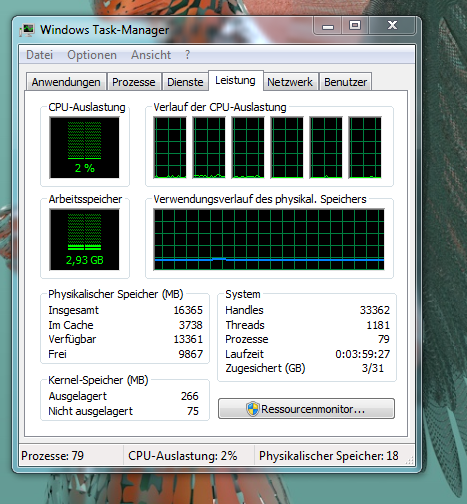
Task: Click the Zugesichert (GB) label
Action: [x=265, y=368]
